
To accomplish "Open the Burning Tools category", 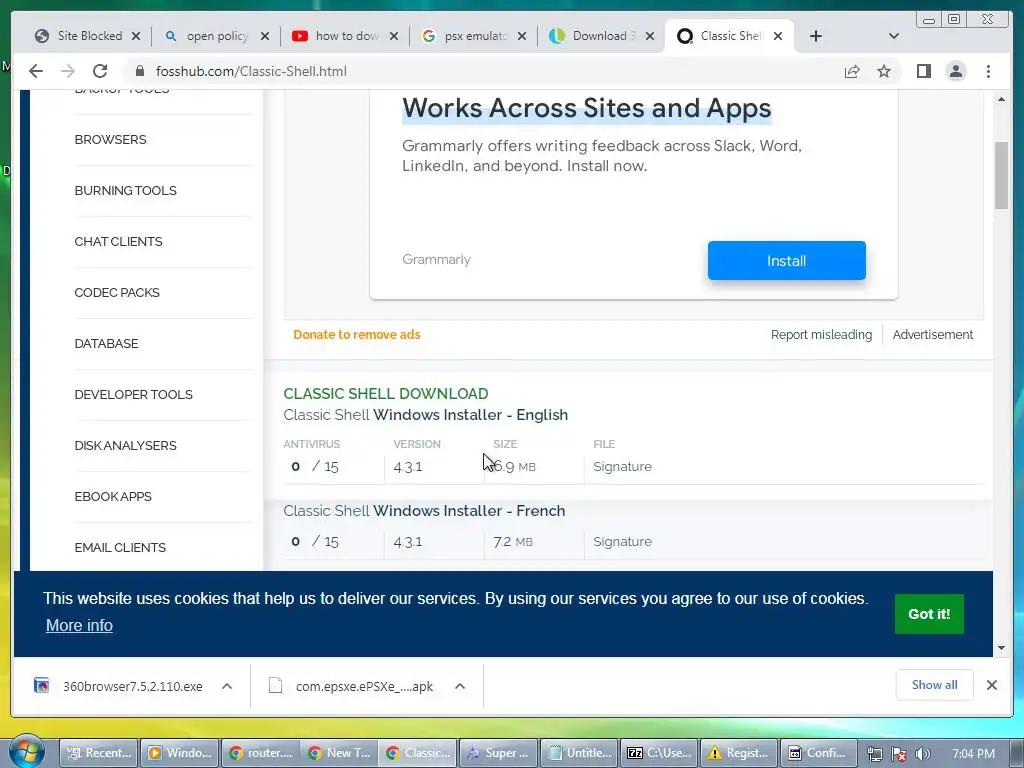I will pos(125,191).
